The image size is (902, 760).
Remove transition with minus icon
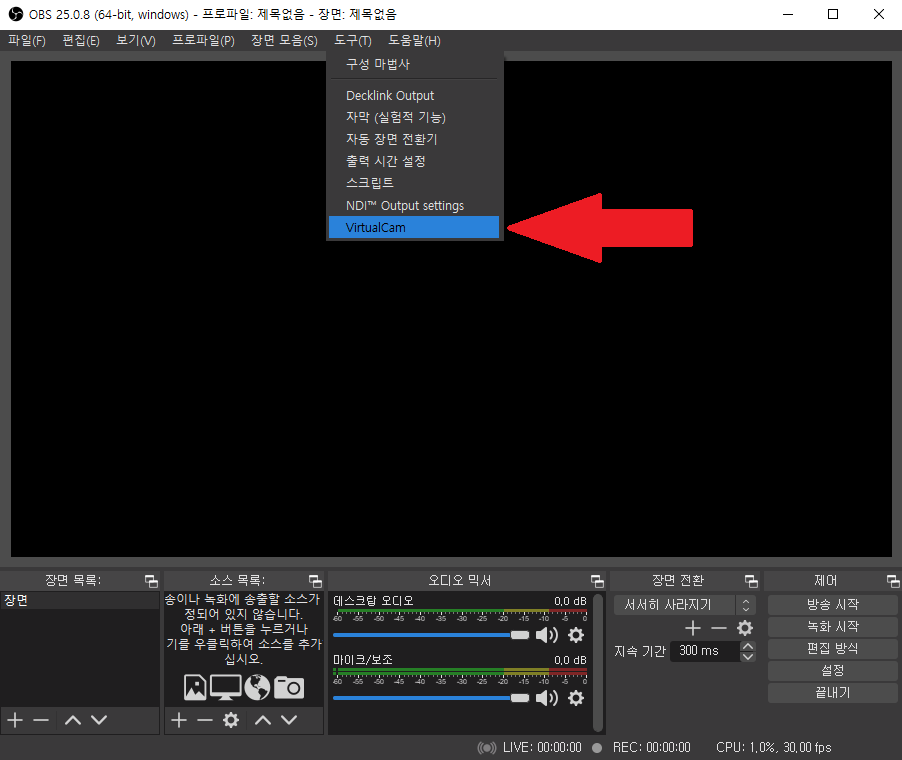[718, 628]
